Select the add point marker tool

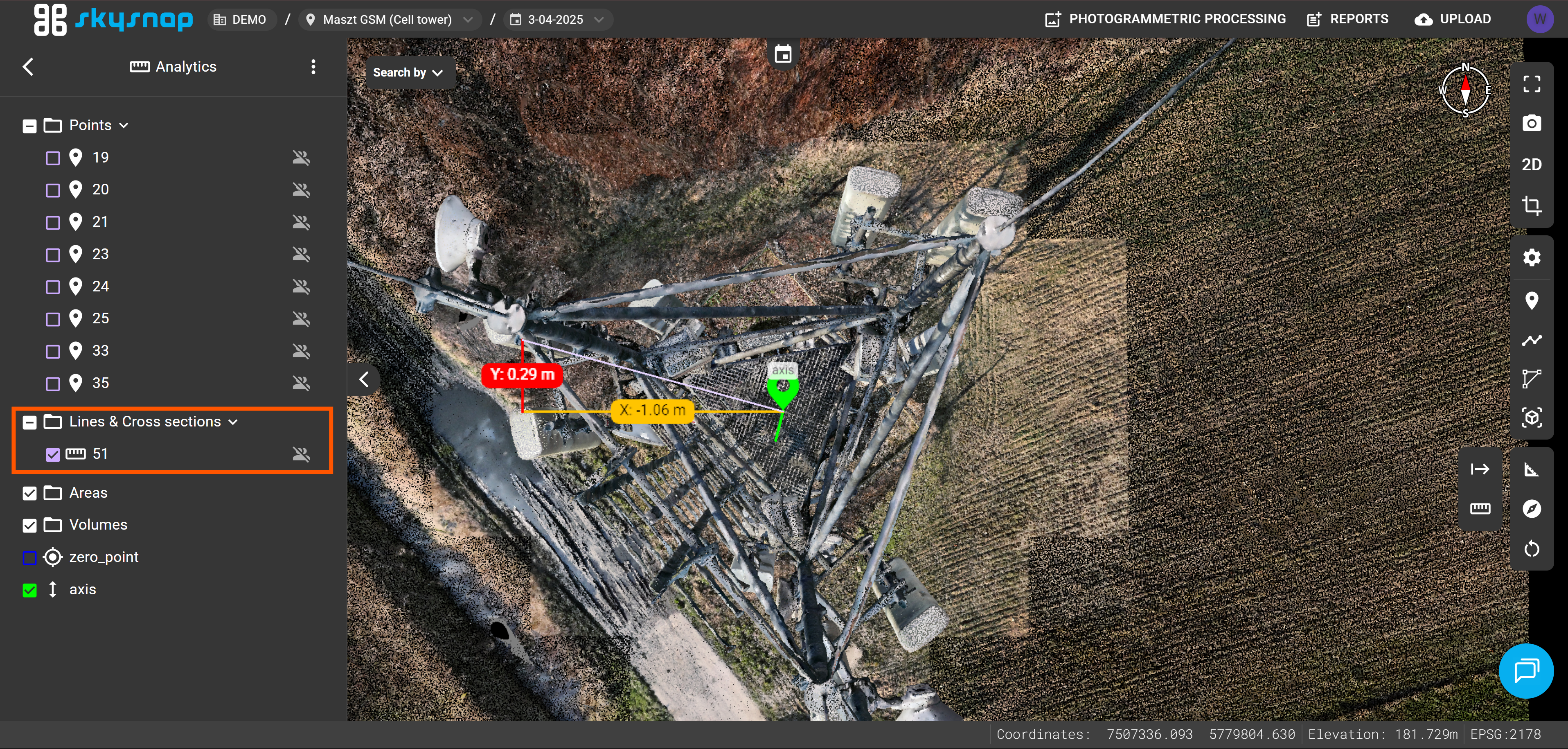tap(1532, 300)
